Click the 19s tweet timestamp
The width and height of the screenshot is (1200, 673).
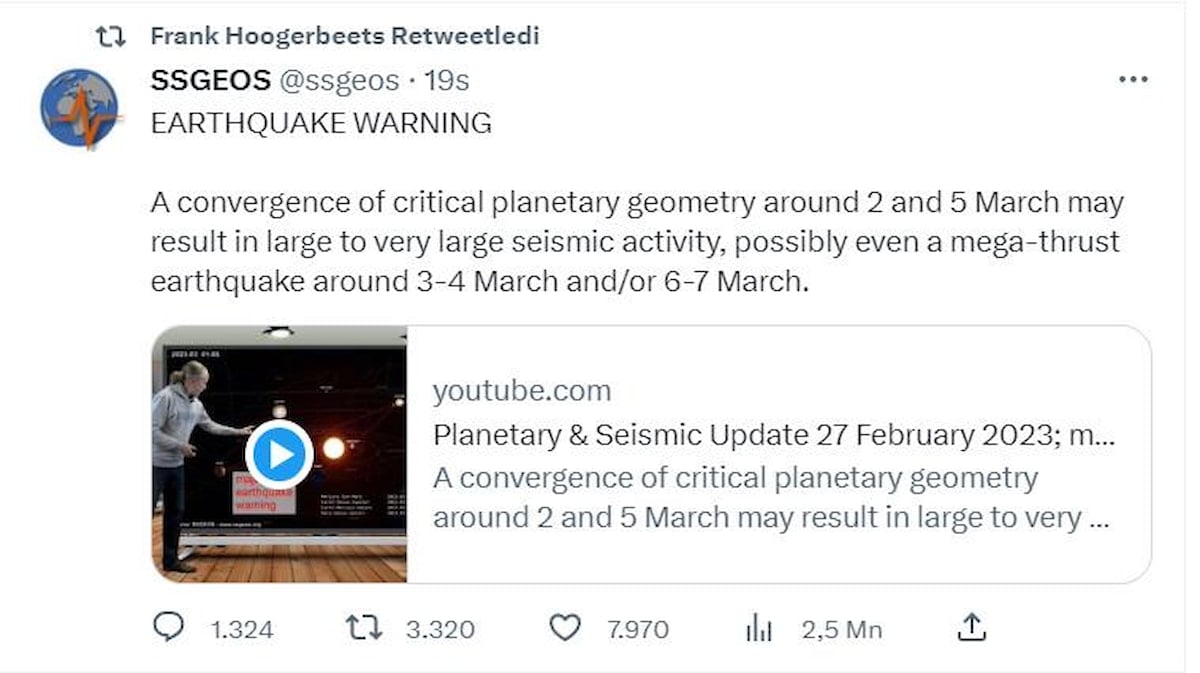click(447, 81)
